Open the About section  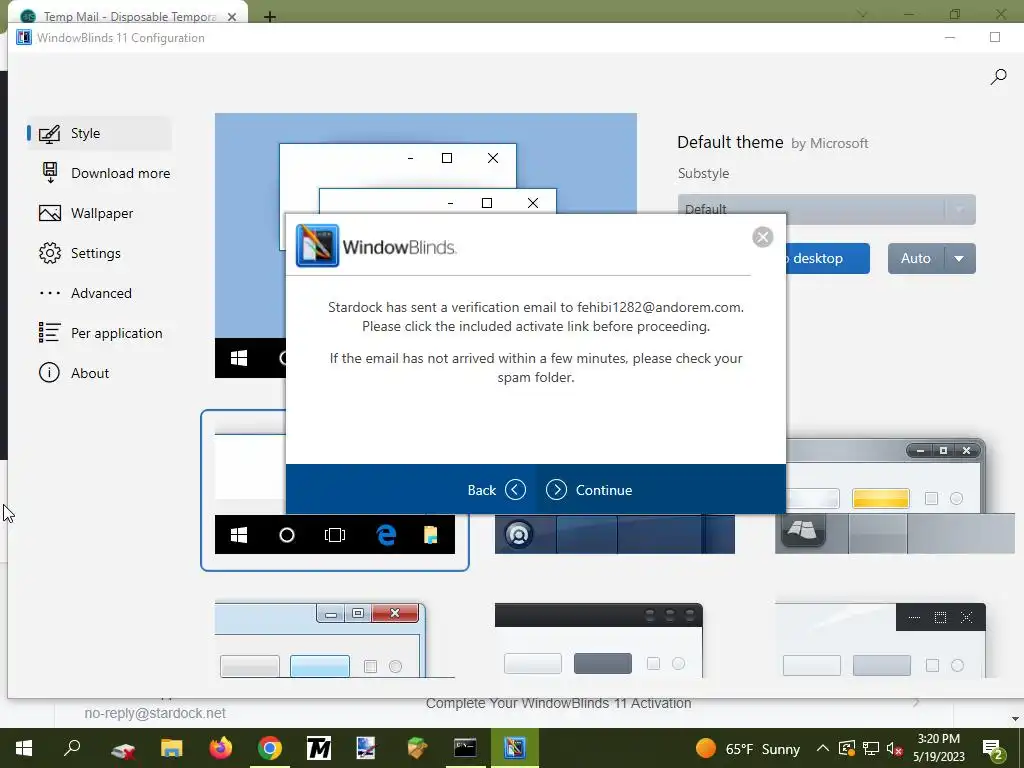[99, 374]
